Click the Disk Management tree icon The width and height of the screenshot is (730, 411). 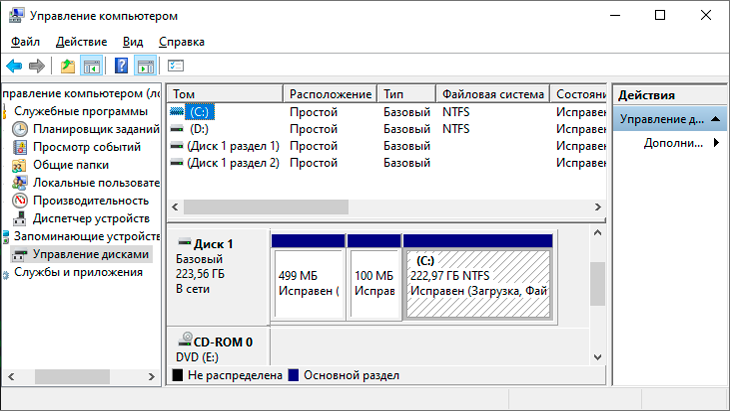pyautogui.click(x=20, y=255)
